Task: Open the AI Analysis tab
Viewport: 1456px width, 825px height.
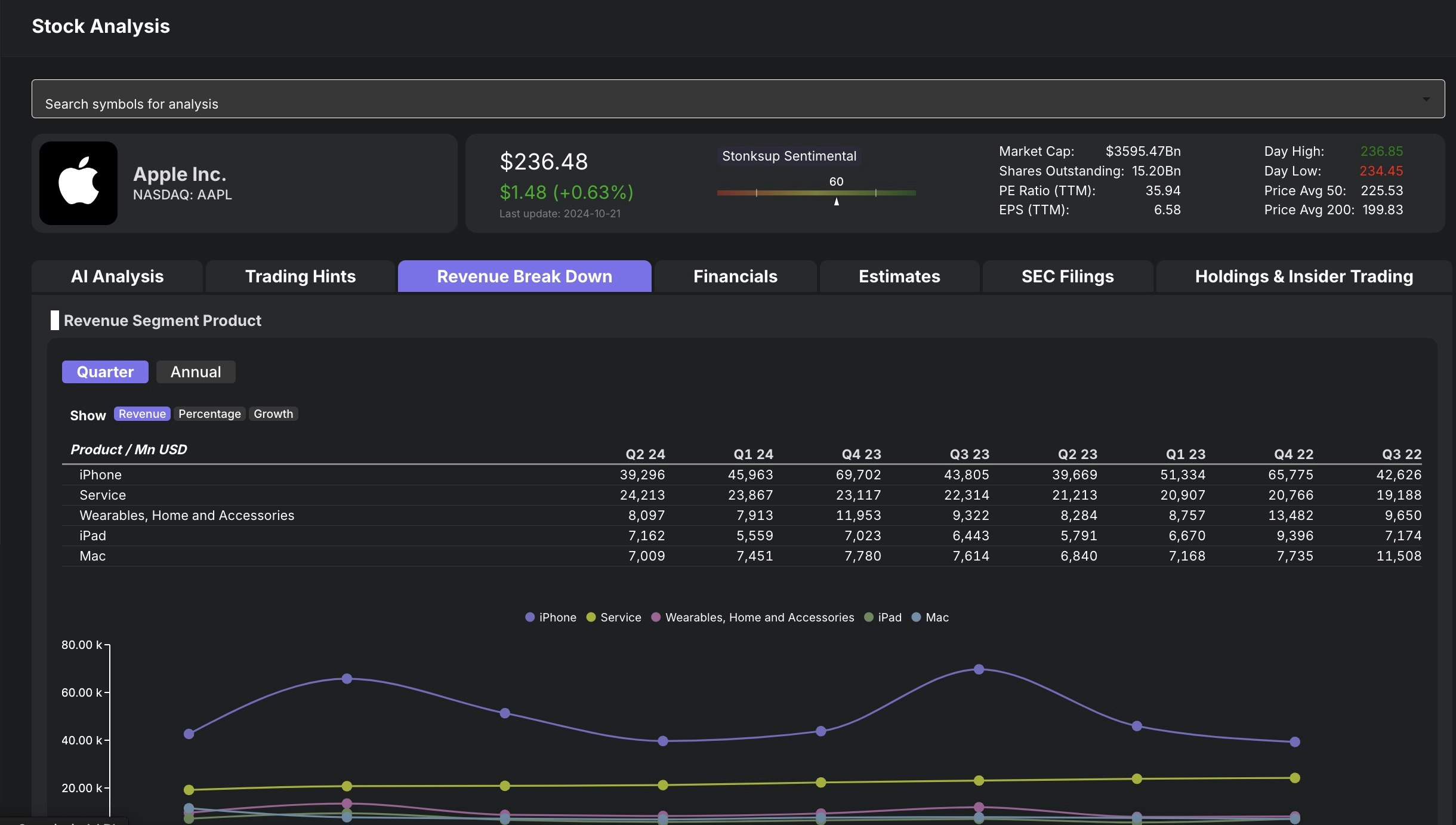Action: coord(117,276)
